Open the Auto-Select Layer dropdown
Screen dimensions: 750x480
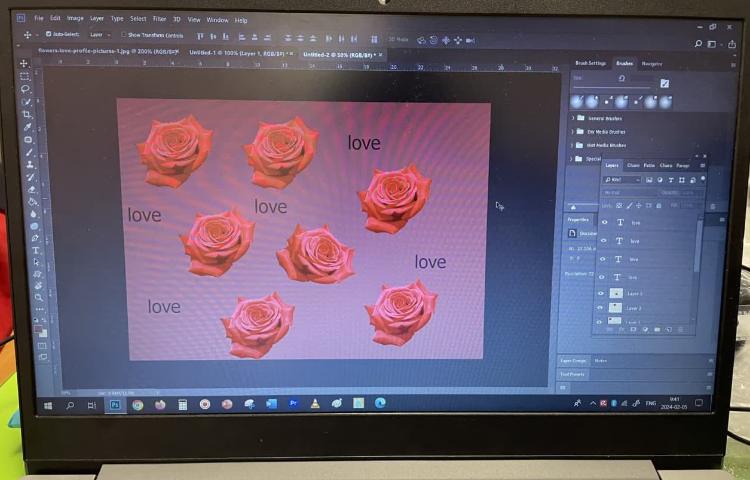click(100, 34)
